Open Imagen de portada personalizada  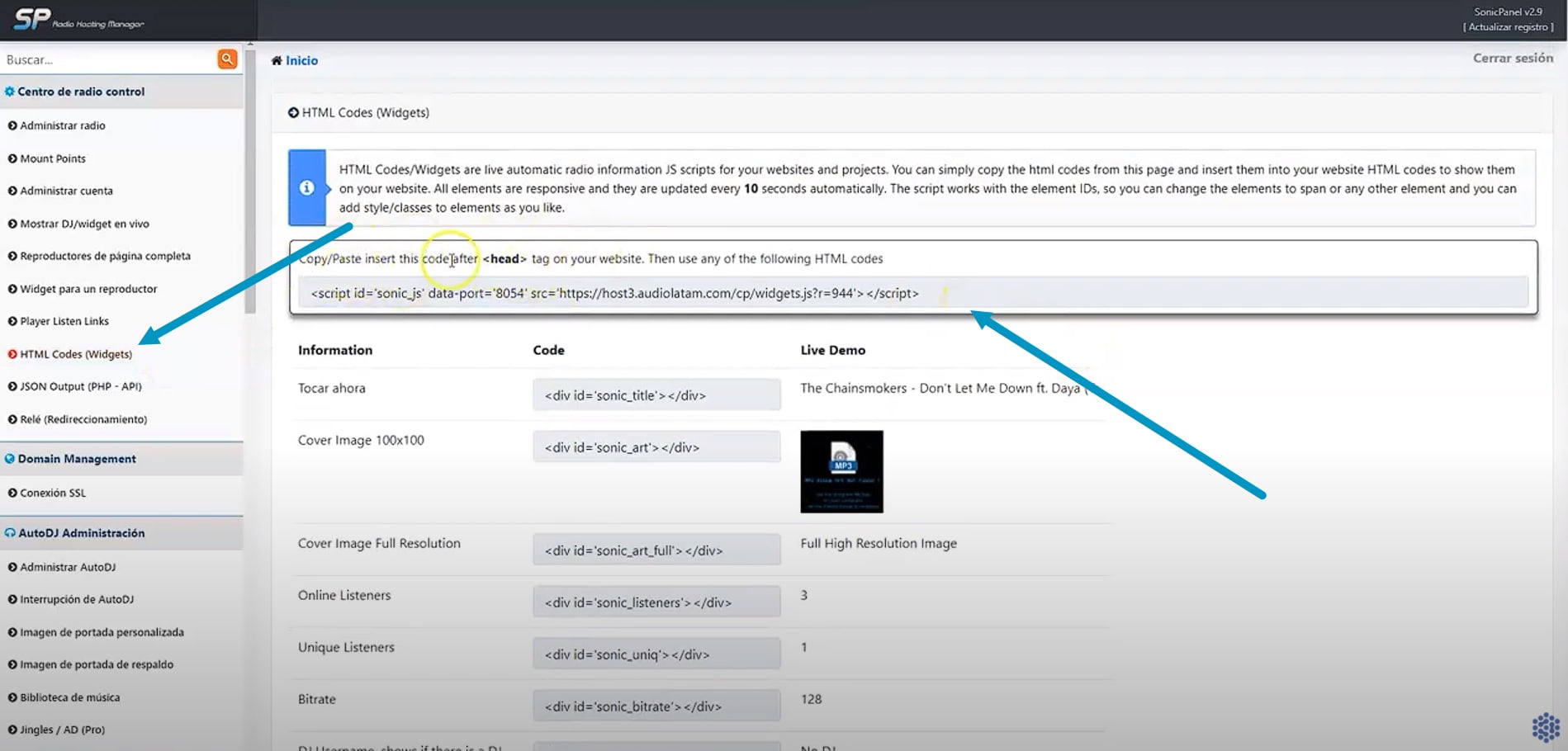(102, 632)
